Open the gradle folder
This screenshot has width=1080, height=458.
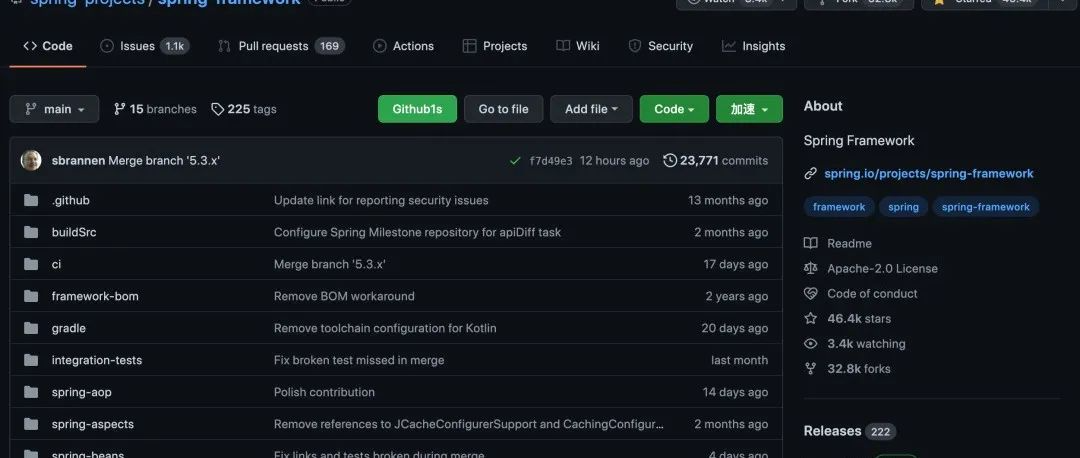click(x=69, y=328)
